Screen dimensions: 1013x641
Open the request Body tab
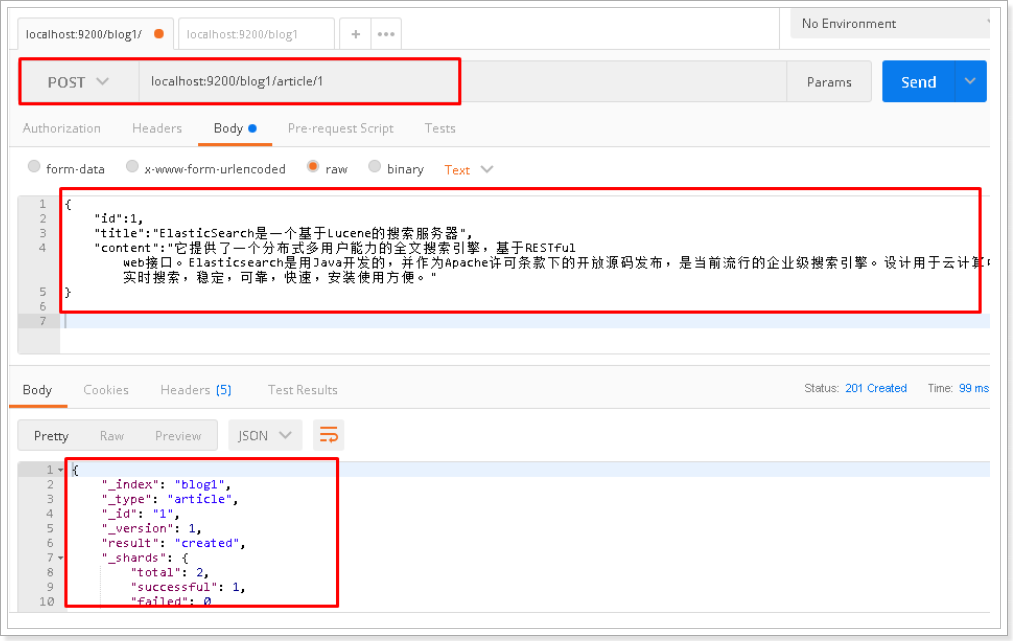[x=235, y=129]
